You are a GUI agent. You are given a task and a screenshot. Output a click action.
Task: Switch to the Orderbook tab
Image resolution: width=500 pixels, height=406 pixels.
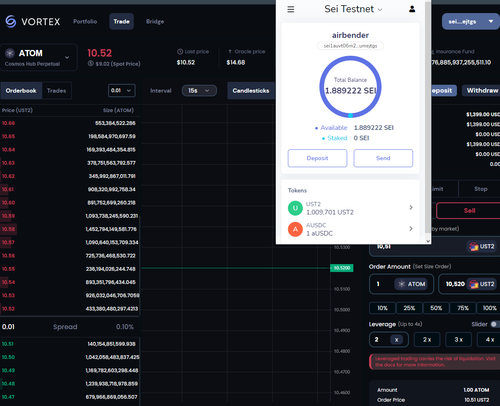(x=21, y=90)
